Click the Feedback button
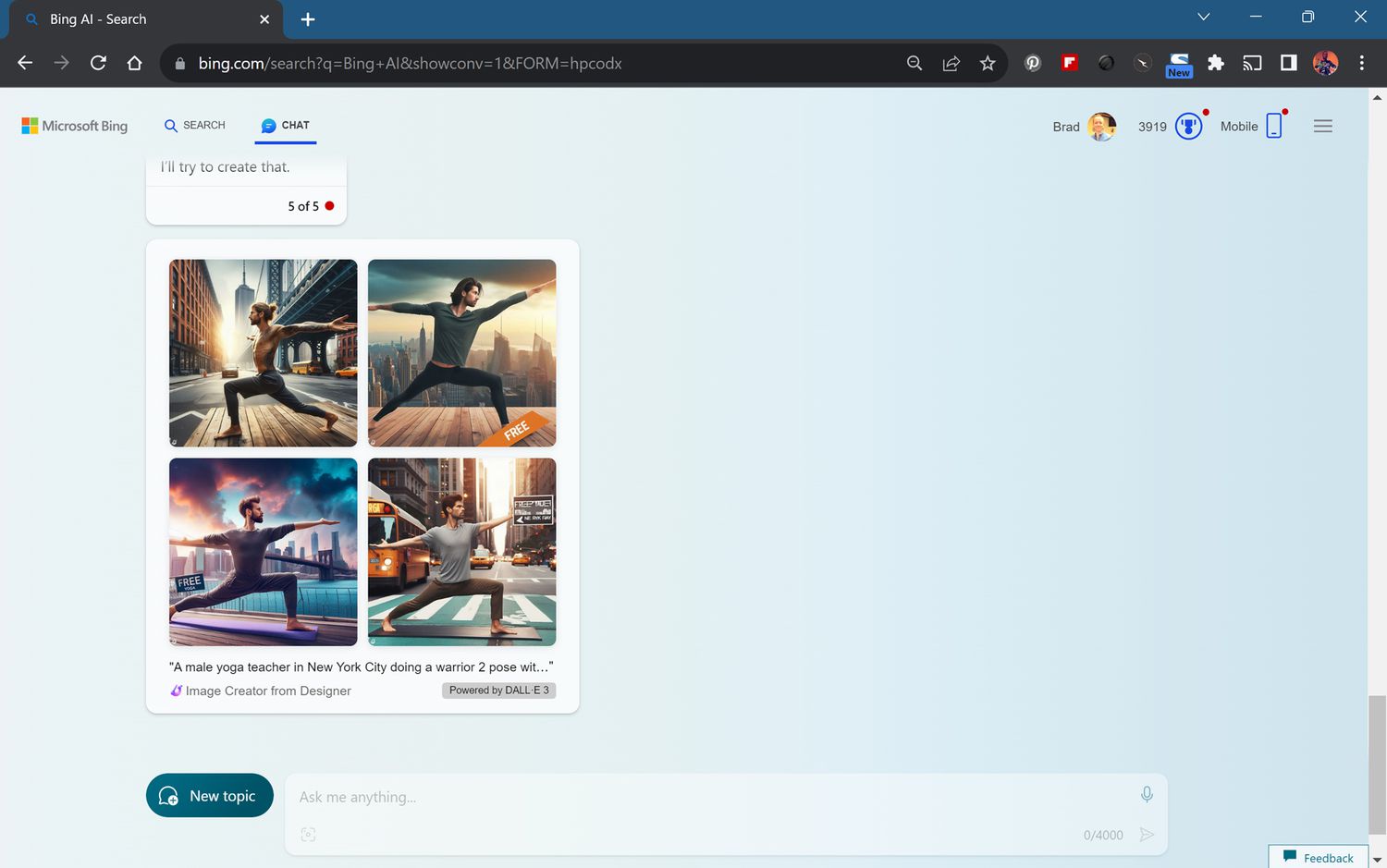Viewport: 1387px width, 868px height. click(1319, 858)
